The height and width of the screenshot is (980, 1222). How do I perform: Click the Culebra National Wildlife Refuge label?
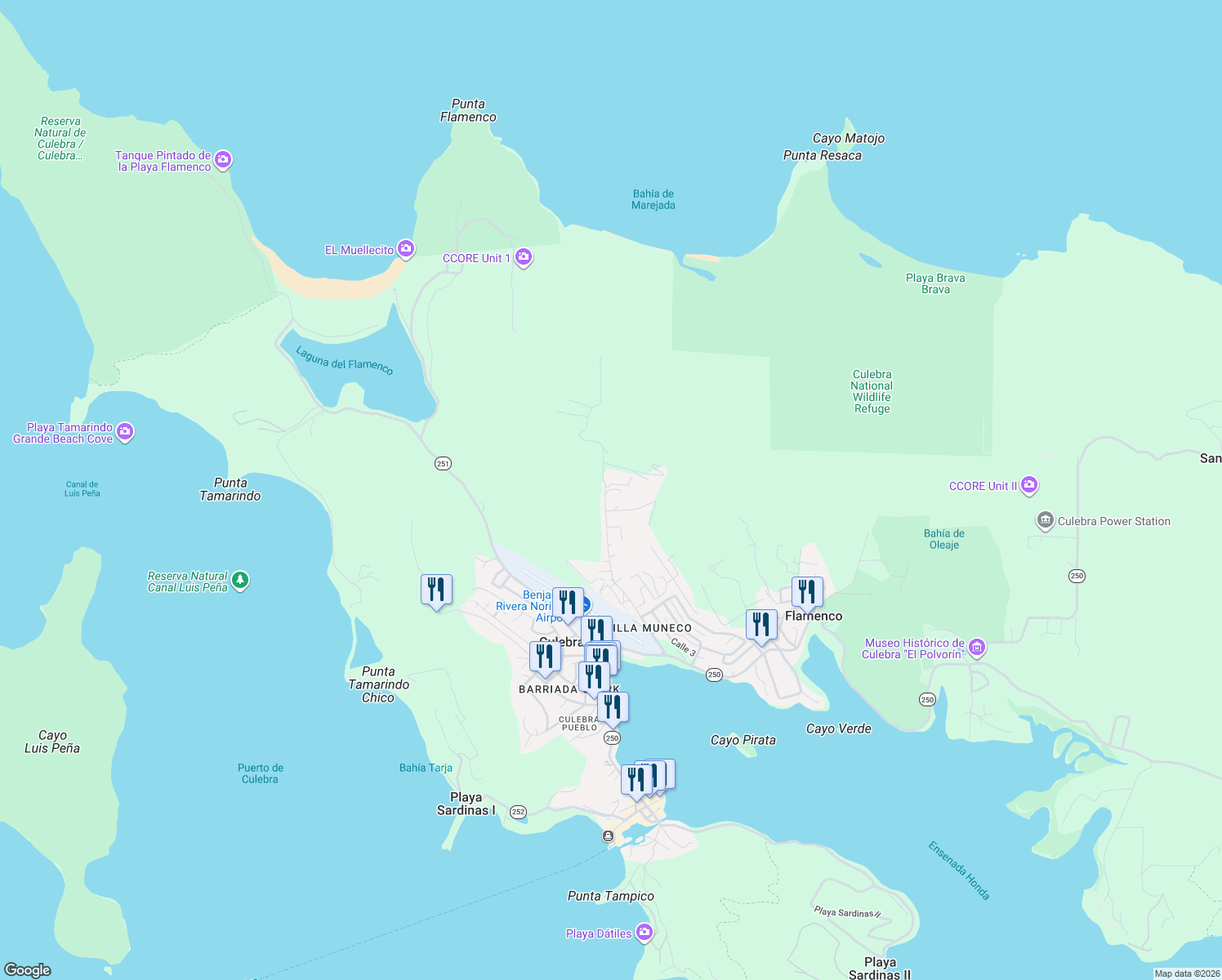(871, 391)
